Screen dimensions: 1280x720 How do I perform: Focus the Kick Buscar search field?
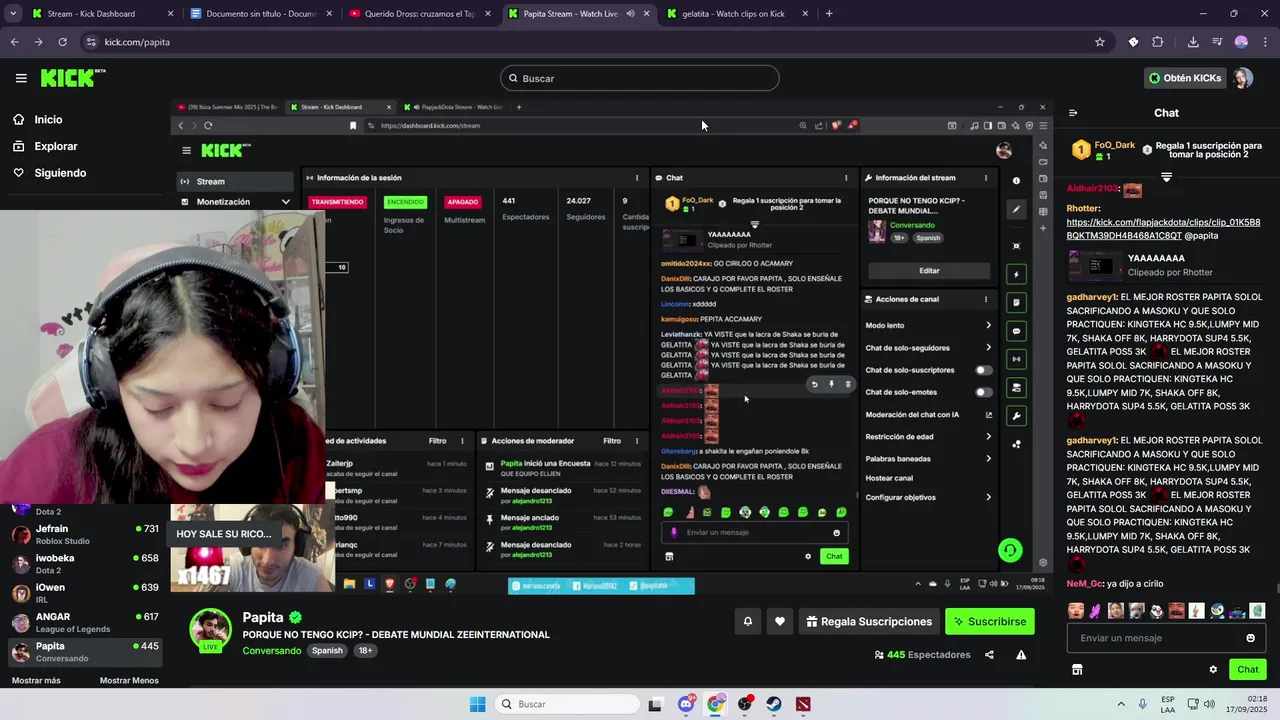[x=640, y=78]
